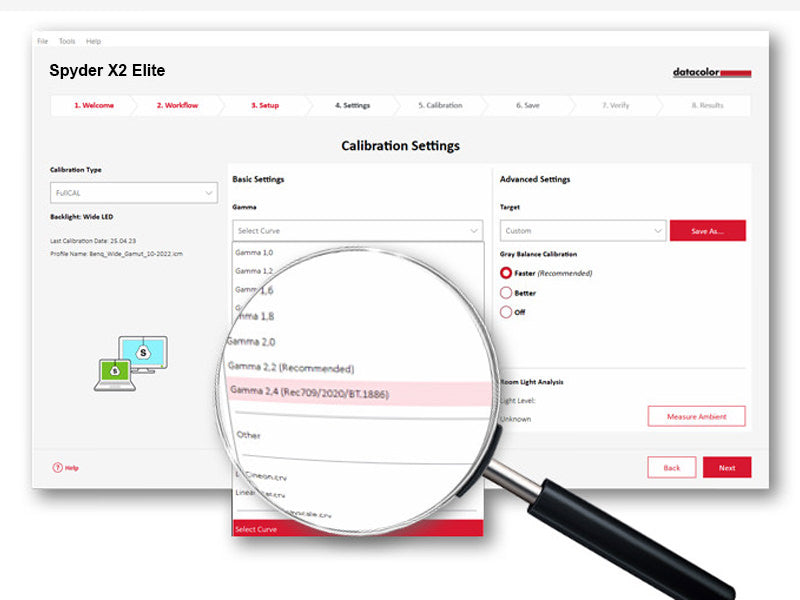
Task: Click the Help question mark icon
Action: coord(57,467)
